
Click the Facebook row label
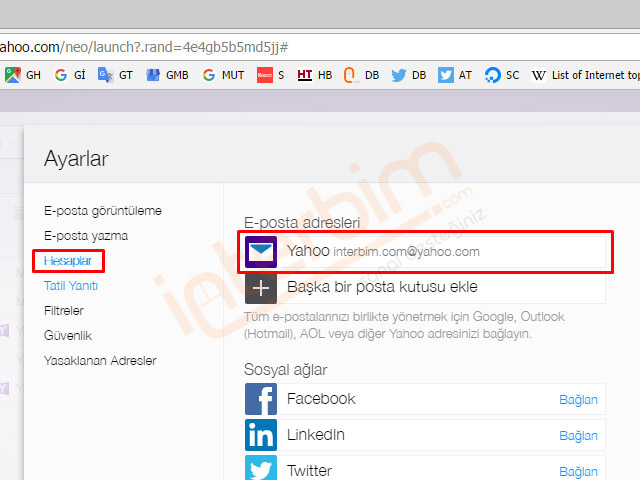321,399
